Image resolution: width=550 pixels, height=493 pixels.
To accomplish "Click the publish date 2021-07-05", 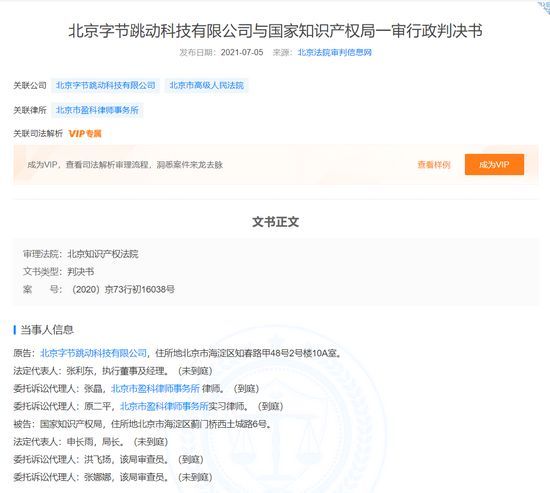I will (x=242, y=52).
